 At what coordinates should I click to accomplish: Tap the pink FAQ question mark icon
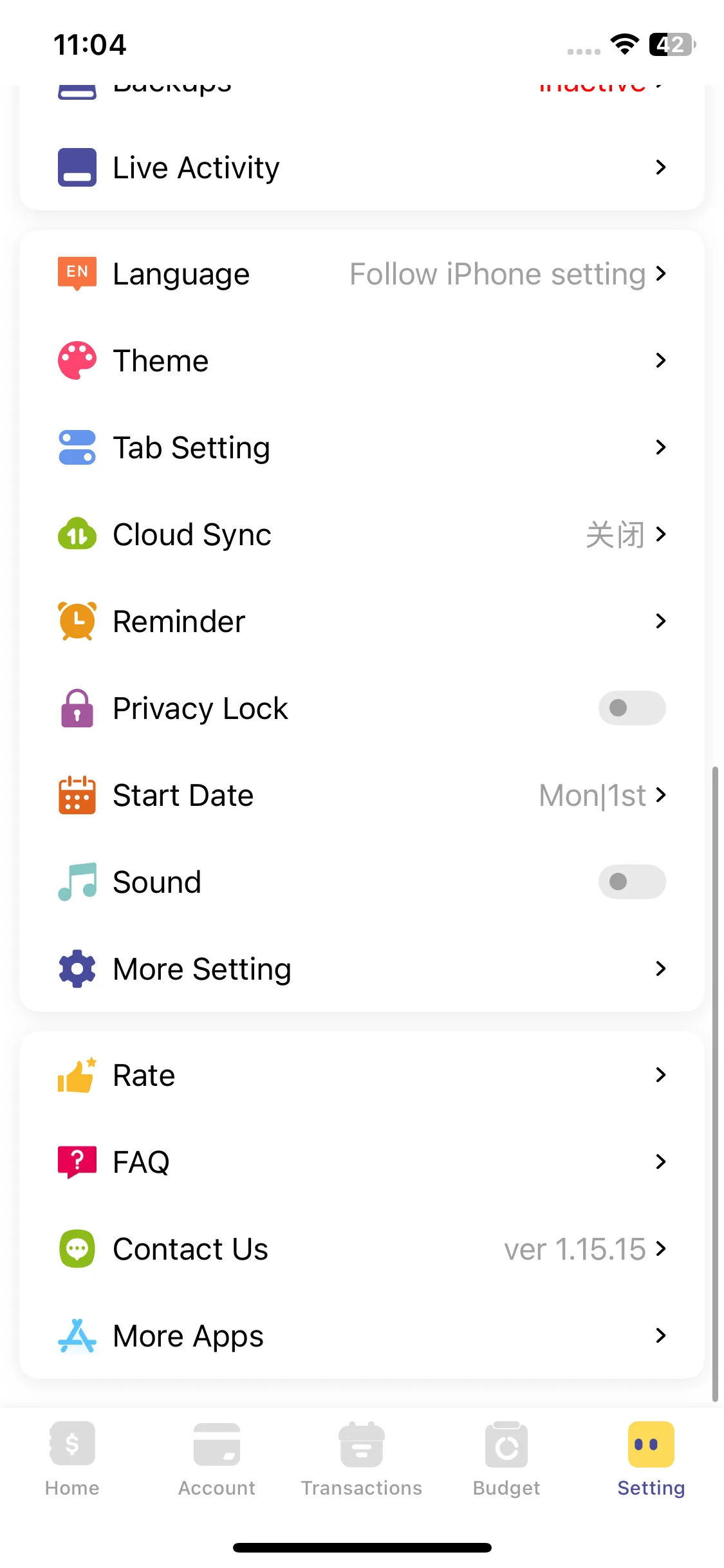pos(77,1162)
